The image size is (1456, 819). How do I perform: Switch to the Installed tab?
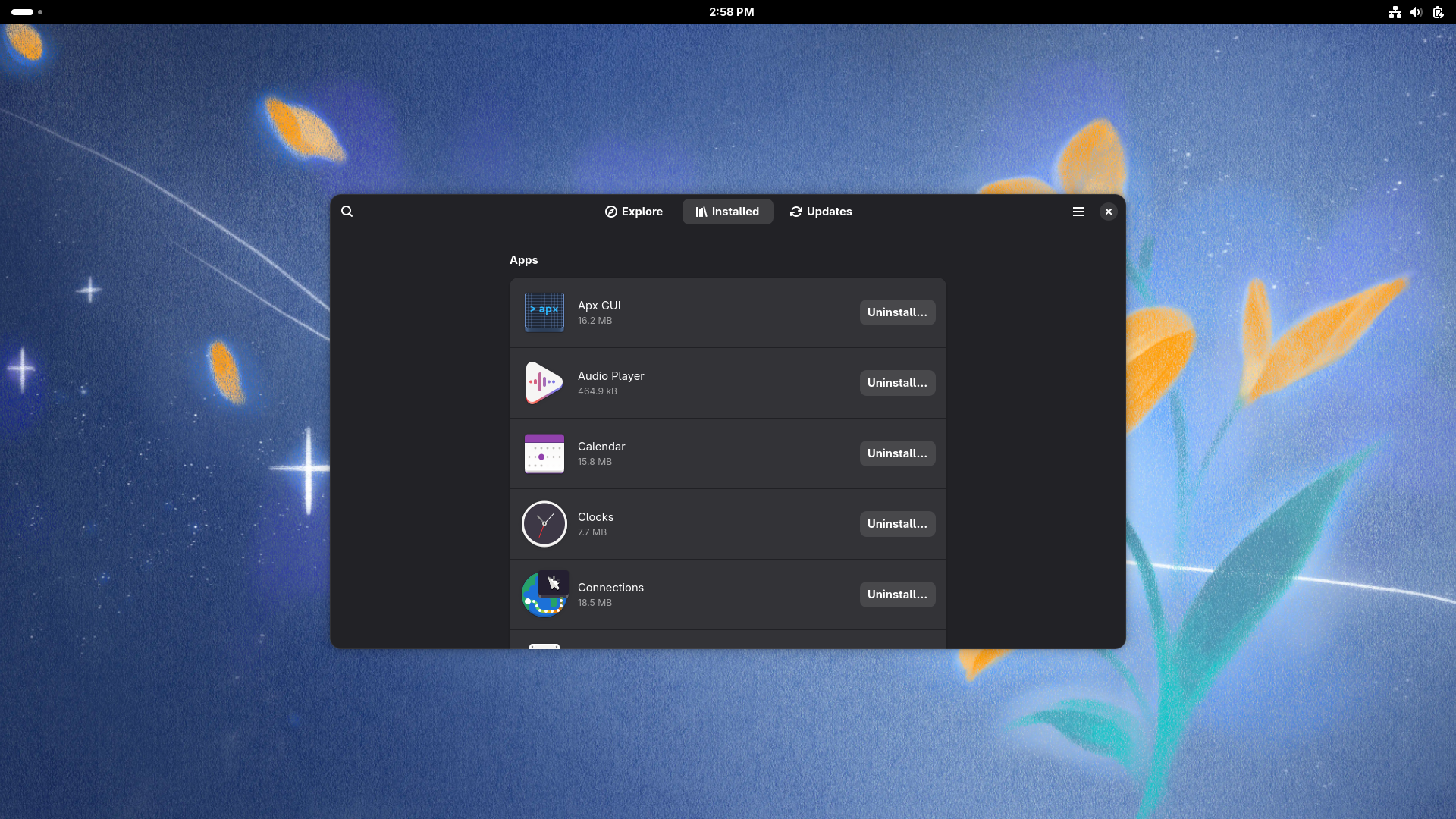coord(727,212)
